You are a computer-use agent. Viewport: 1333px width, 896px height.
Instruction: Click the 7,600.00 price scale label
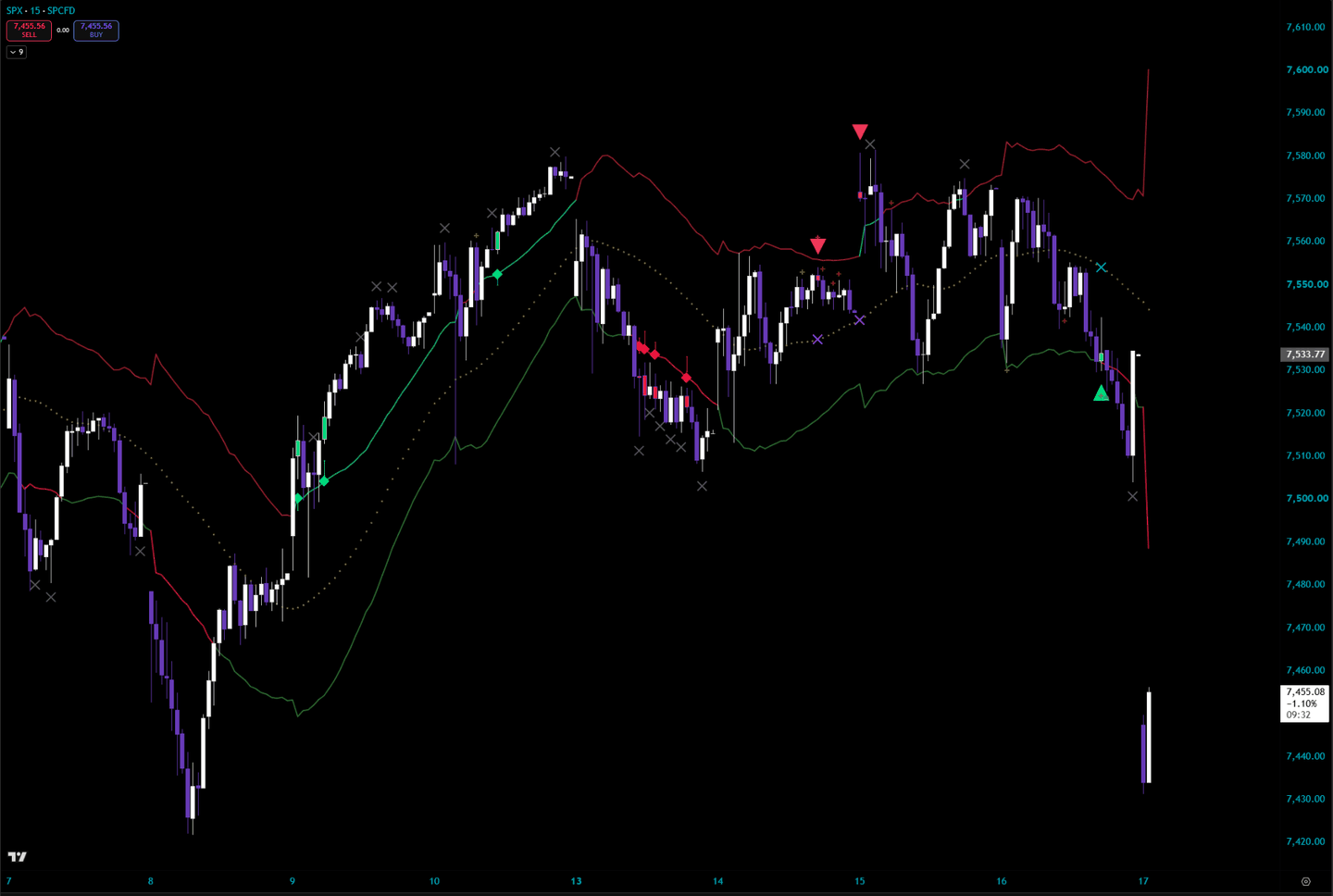click(x=1306, y=69)
